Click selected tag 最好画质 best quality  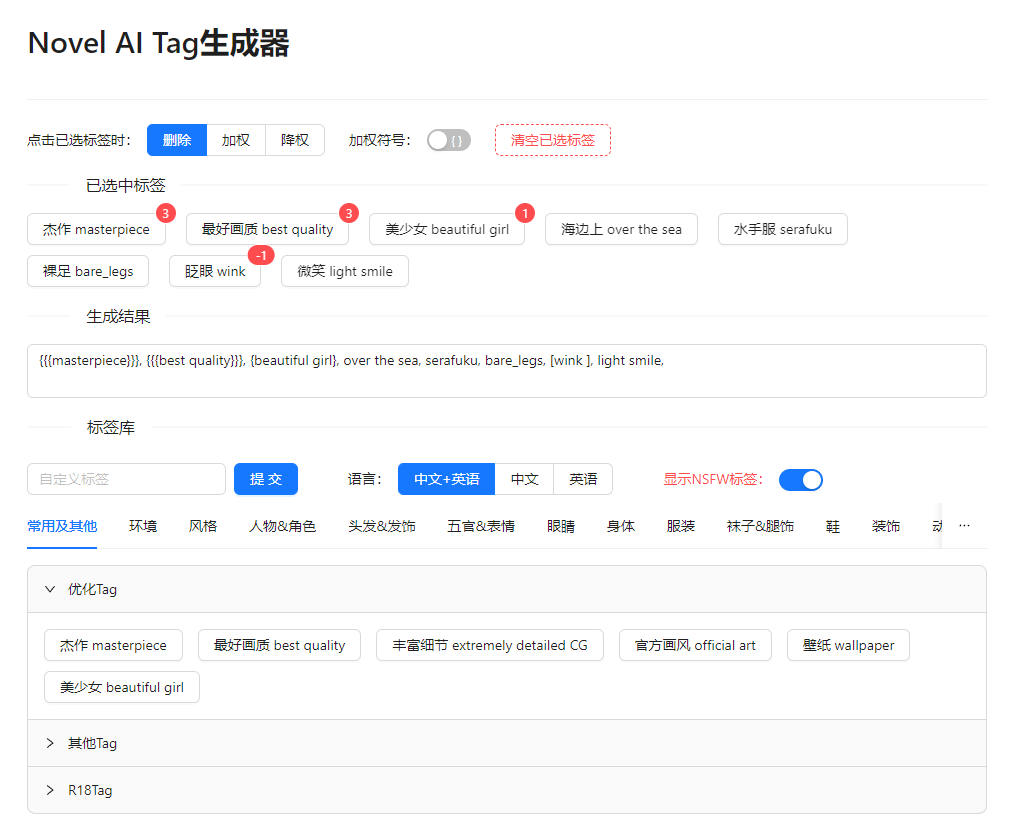(267, 229)
